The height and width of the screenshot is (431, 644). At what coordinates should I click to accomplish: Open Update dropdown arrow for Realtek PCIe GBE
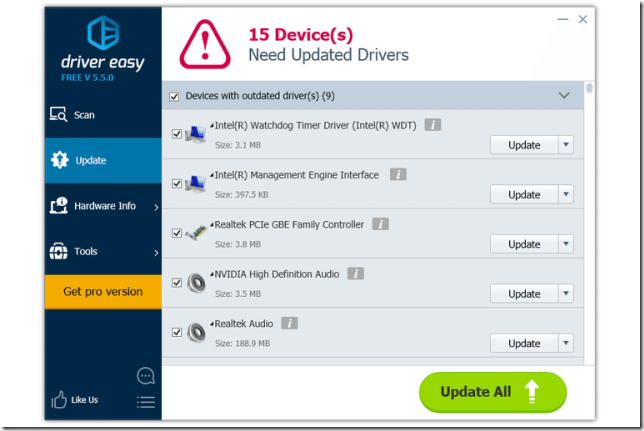(566, 244)
